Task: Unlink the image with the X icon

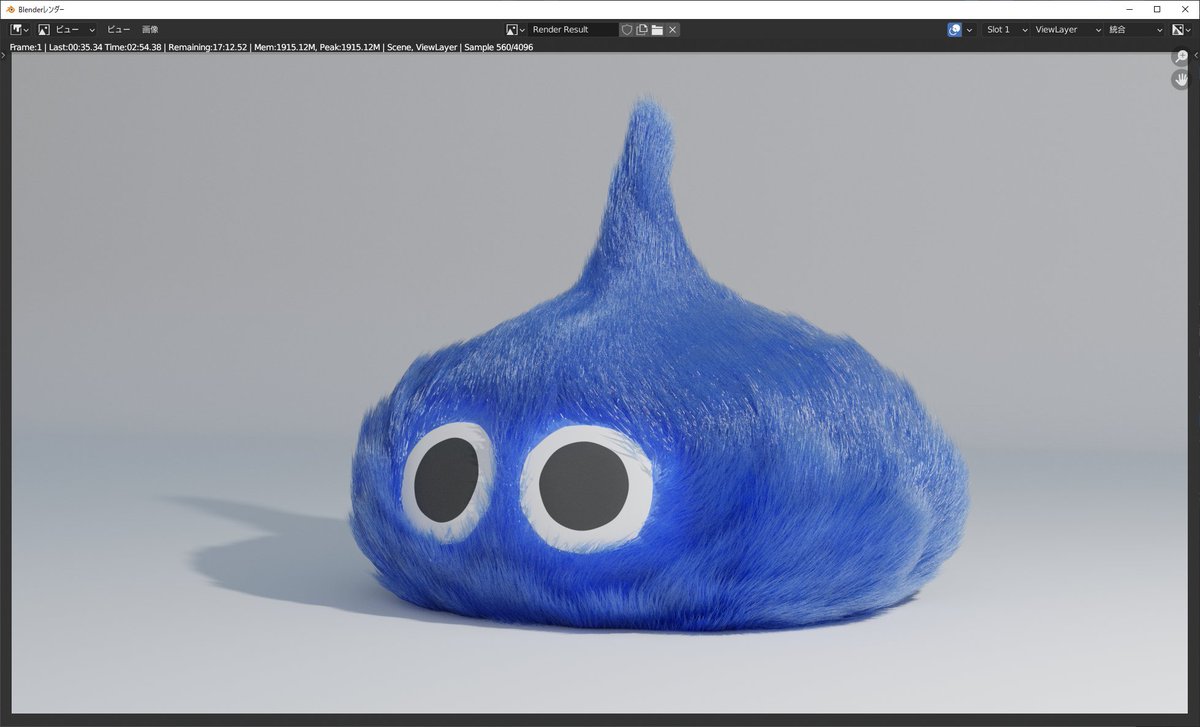Action: tap(673, 30)
